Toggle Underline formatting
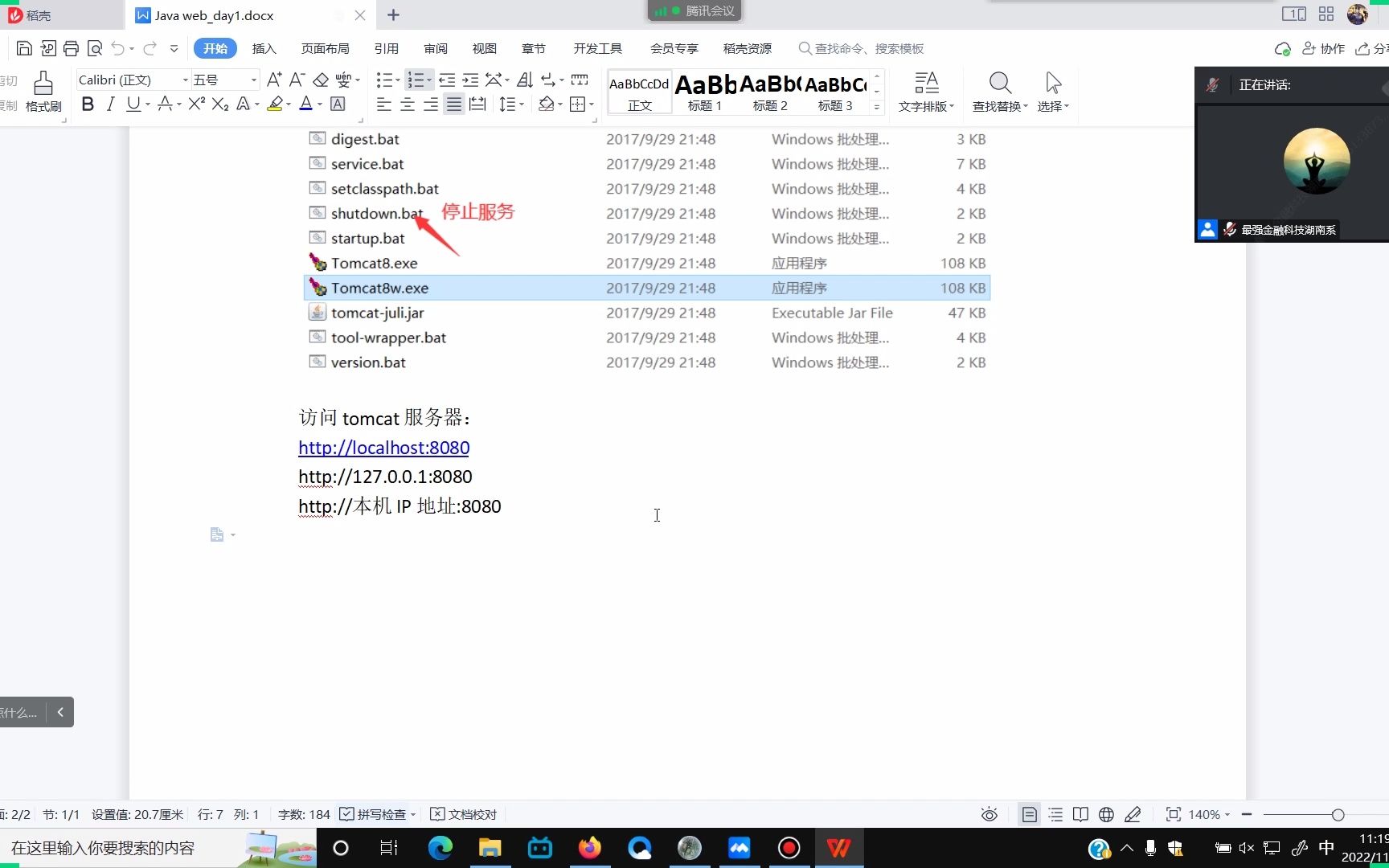This screenshot has width=1389, height=868. pyautogui.click(x=133, y=104)
